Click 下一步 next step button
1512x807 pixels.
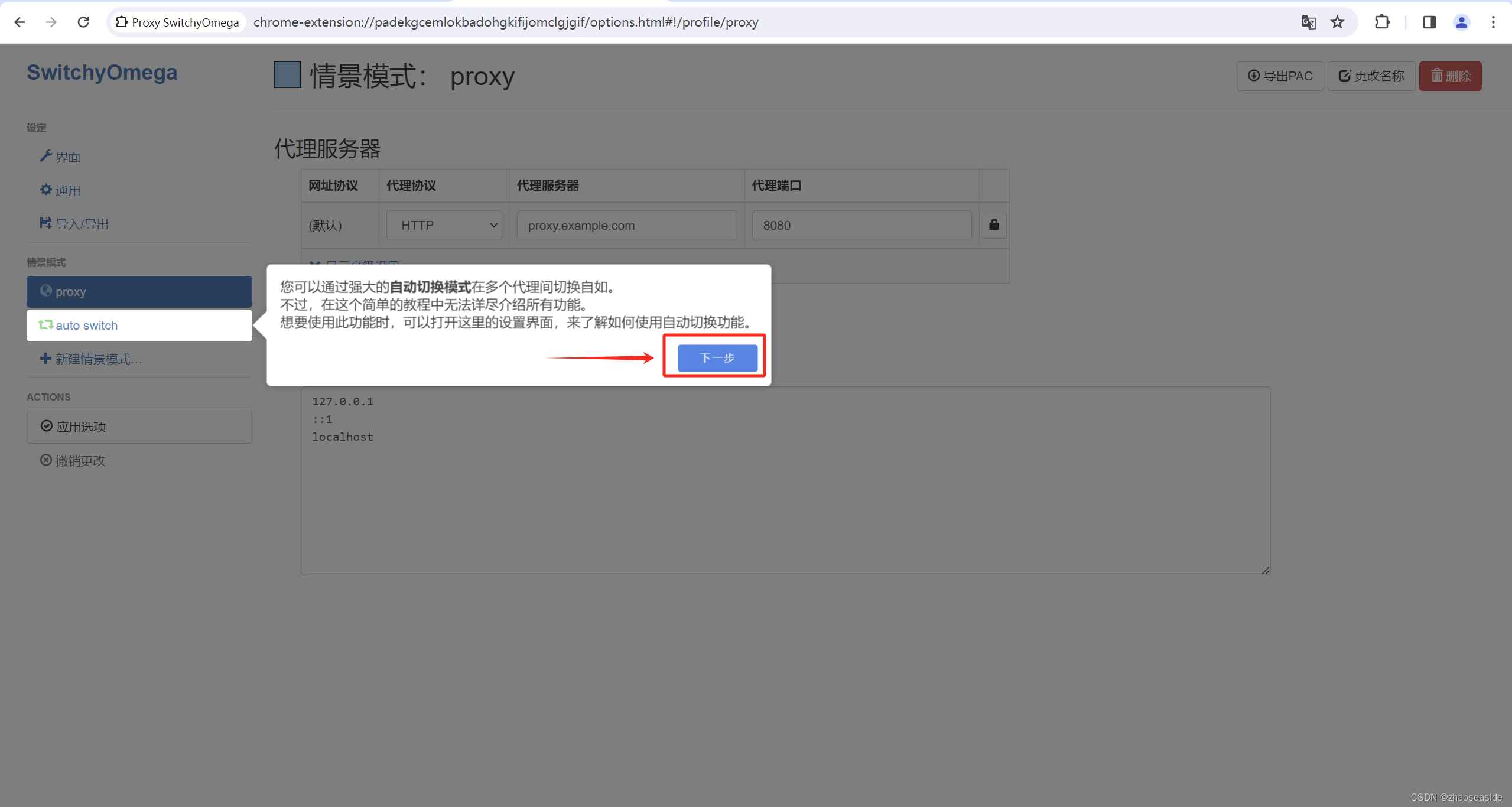717,358
